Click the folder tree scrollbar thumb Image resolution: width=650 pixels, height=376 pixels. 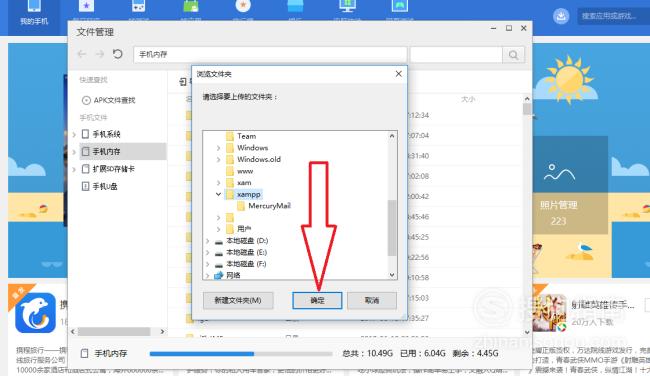(392, 228)
